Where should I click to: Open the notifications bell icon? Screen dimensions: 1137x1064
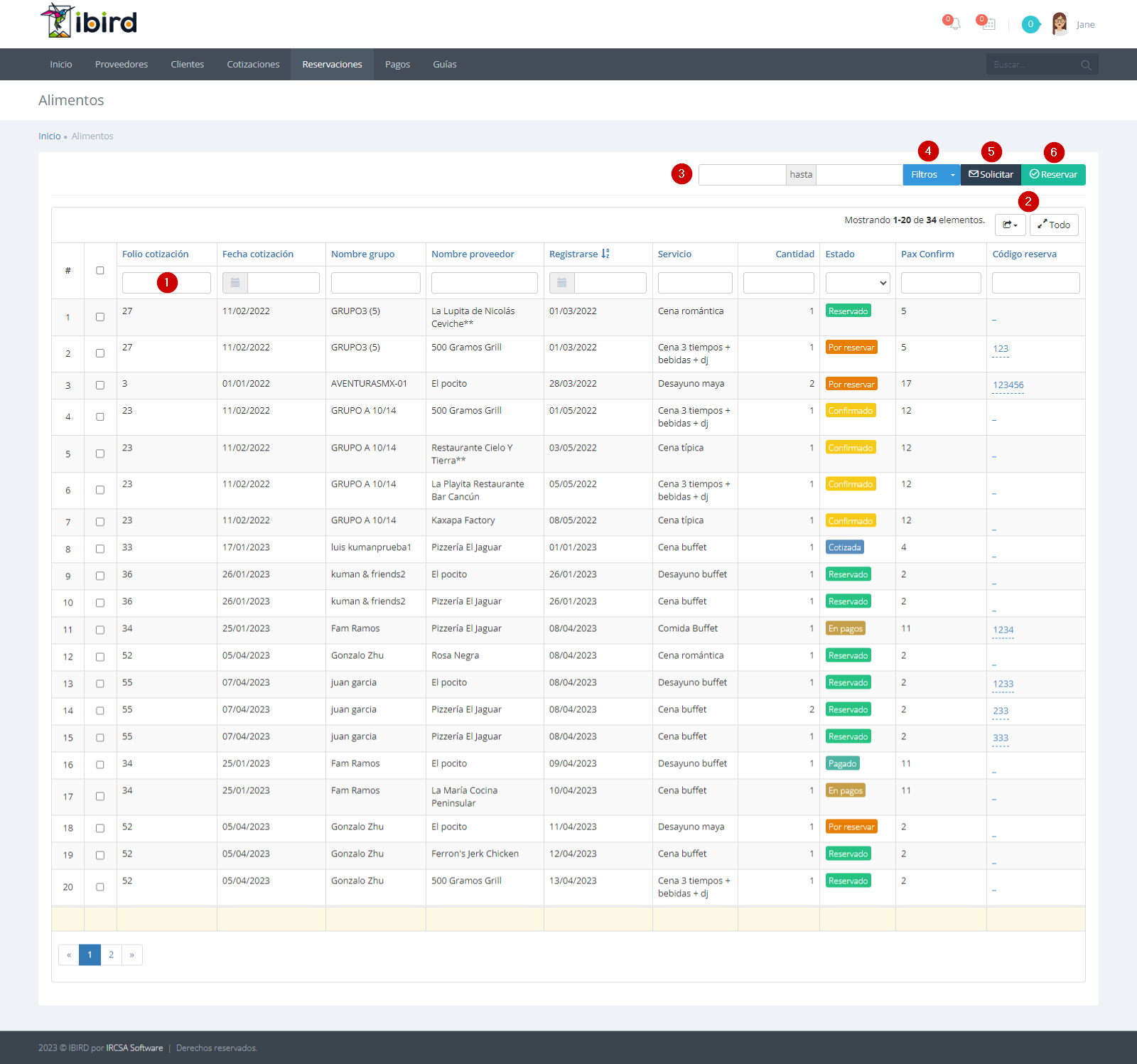955,24
